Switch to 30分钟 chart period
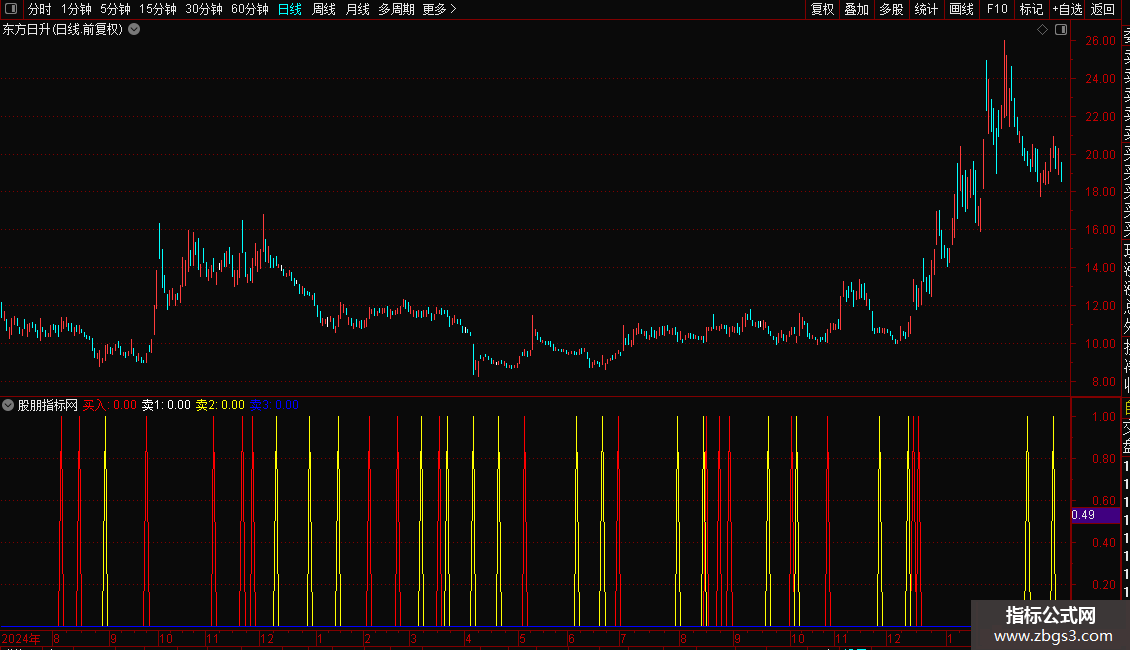Screen dimensions: 1130x650 pyautogui.click(x=204, y=9)
